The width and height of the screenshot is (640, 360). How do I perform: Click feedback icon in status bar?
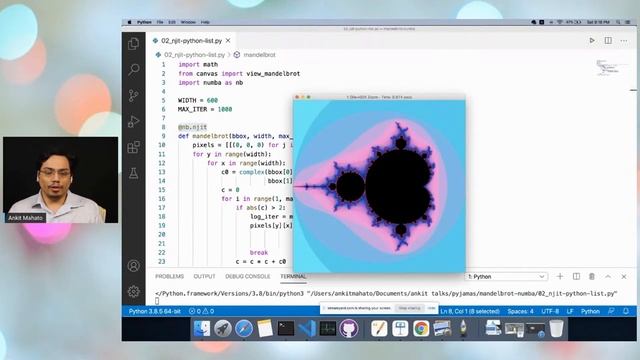611,311
